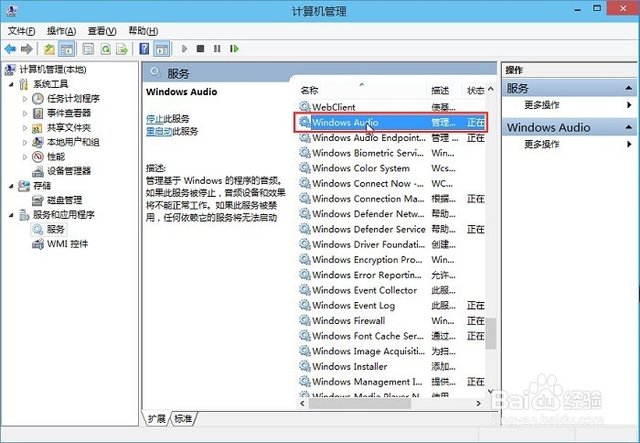Collapse the 服务和应用程序 node

12,214
